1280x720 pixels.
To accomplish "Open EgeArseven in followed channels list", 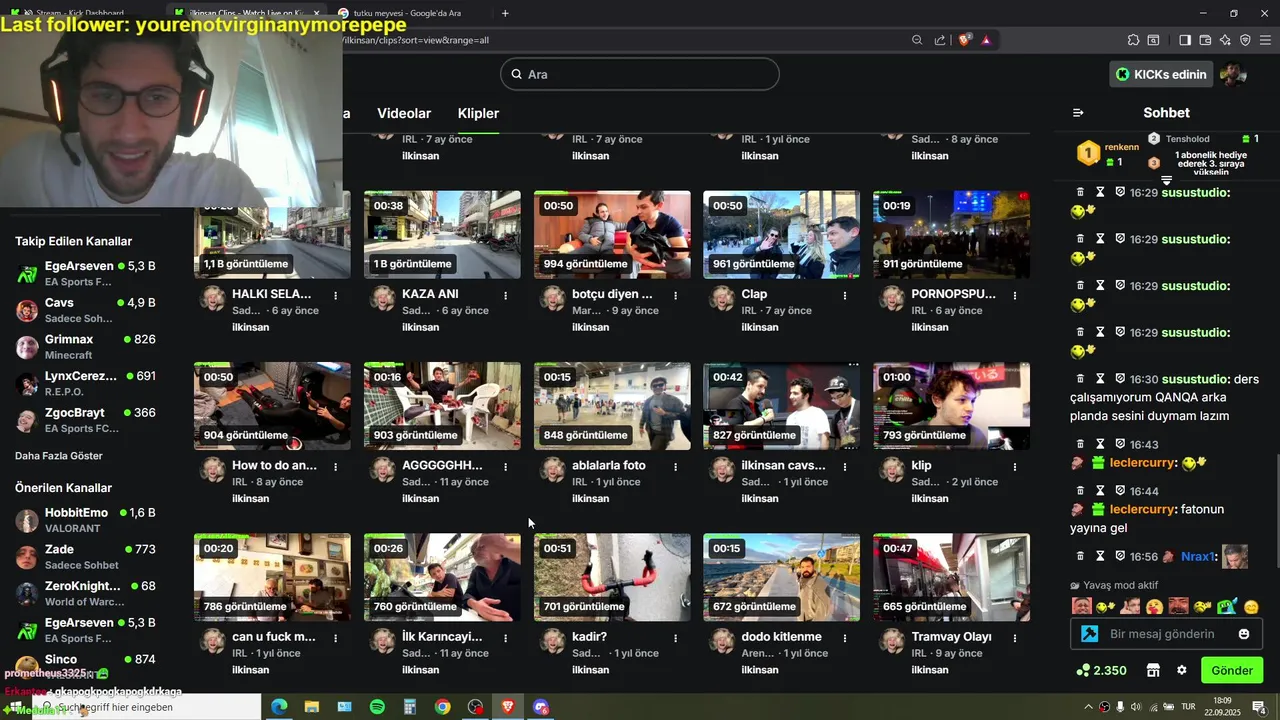I will 85,274.
